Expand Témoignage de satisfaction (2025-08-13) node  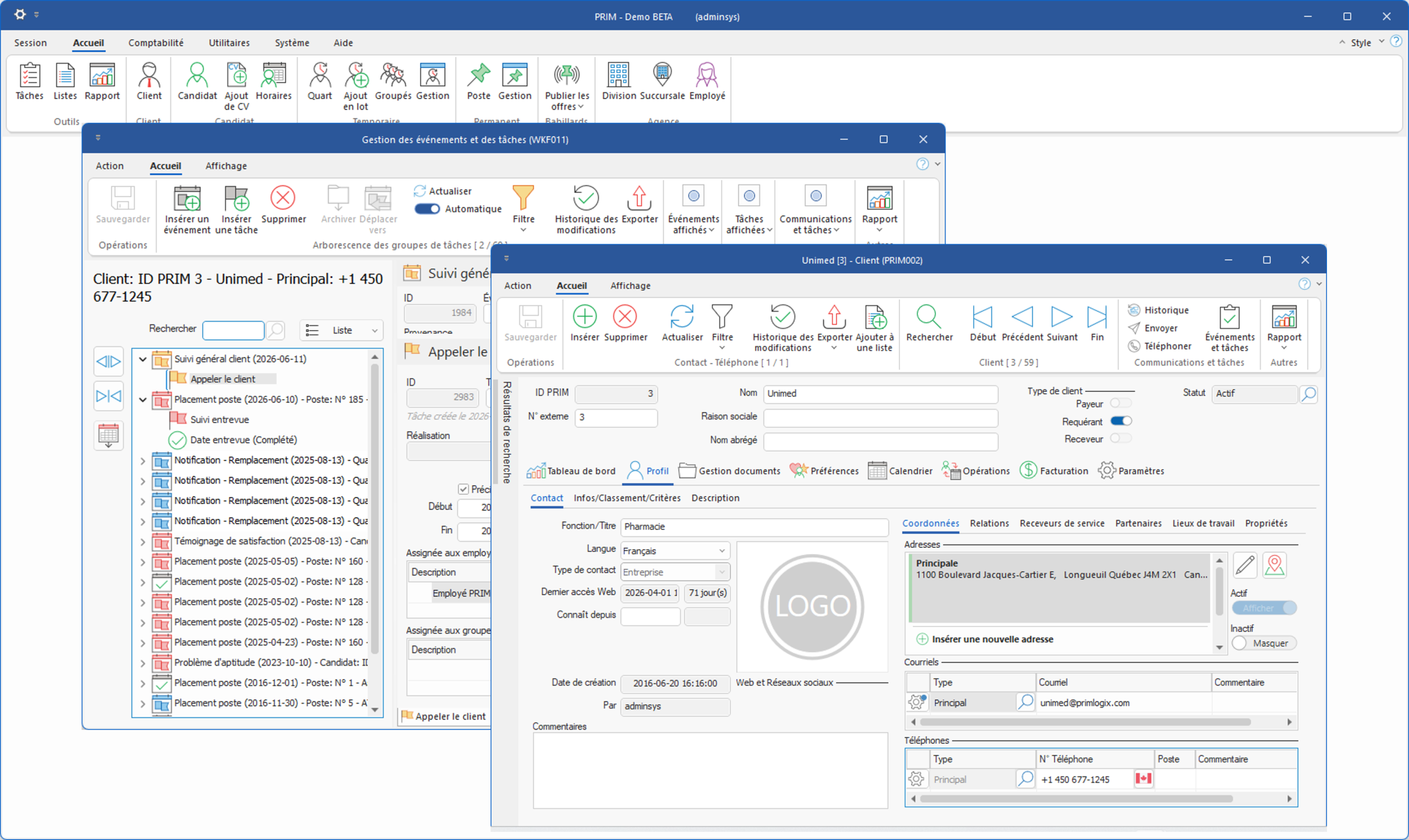point(143,541)
